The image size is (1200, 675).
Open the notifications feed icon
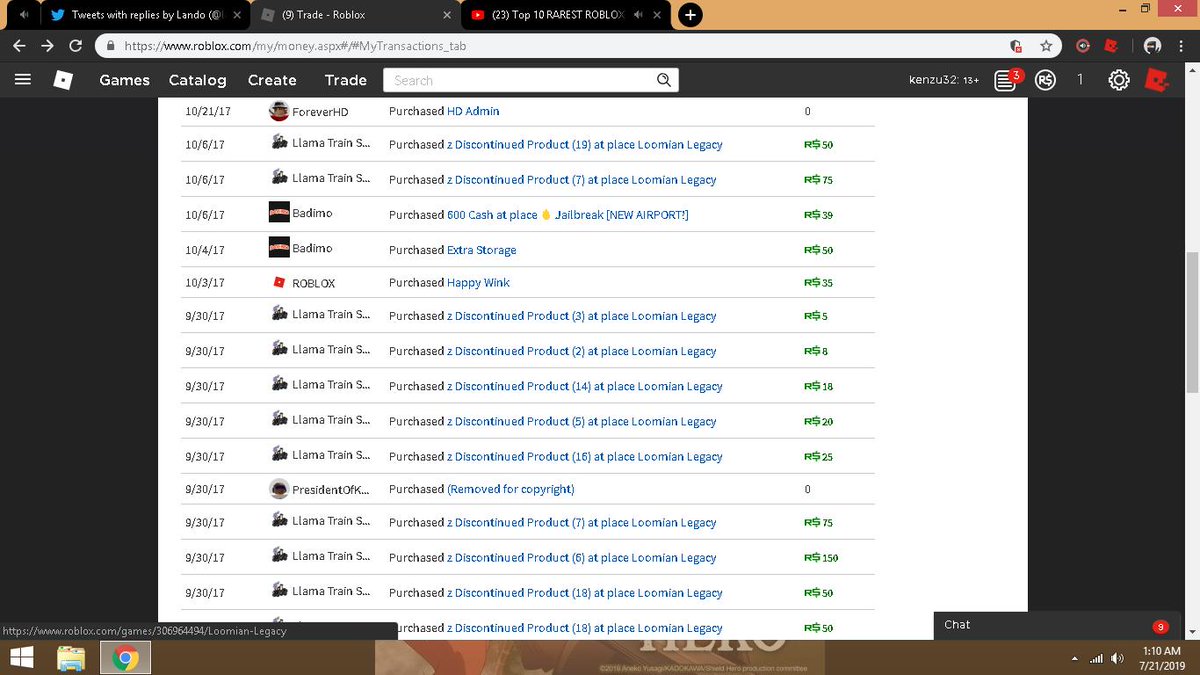click(1005, 81)
